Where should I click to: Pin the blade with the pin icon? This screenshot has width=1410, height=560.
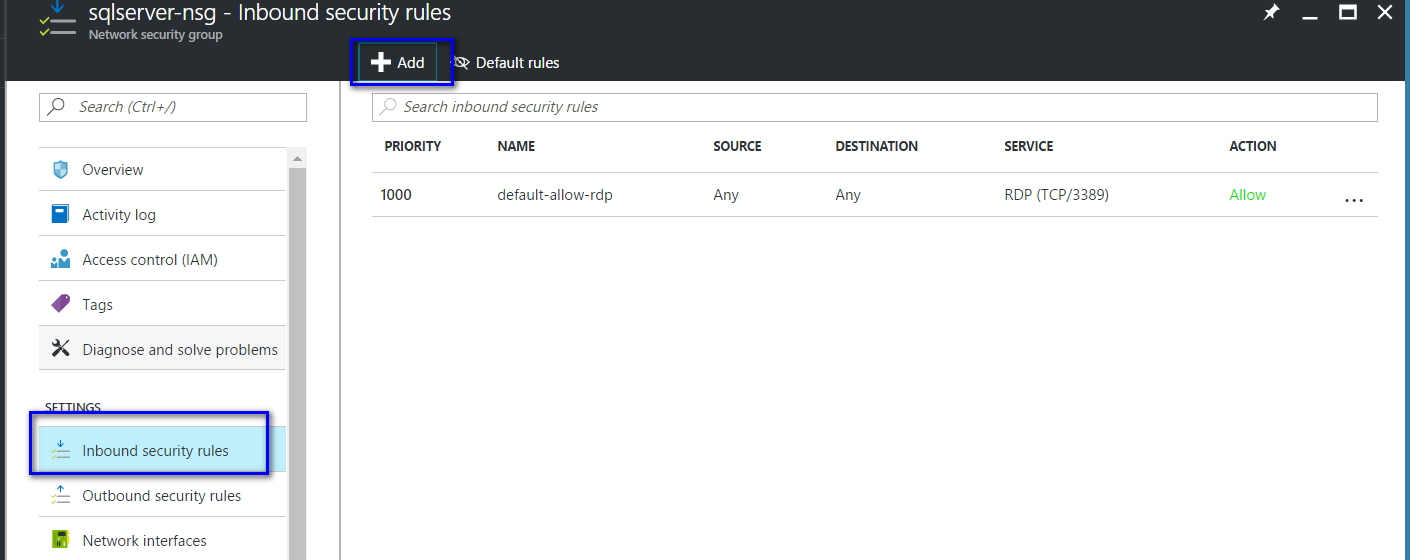(1271, 13)
